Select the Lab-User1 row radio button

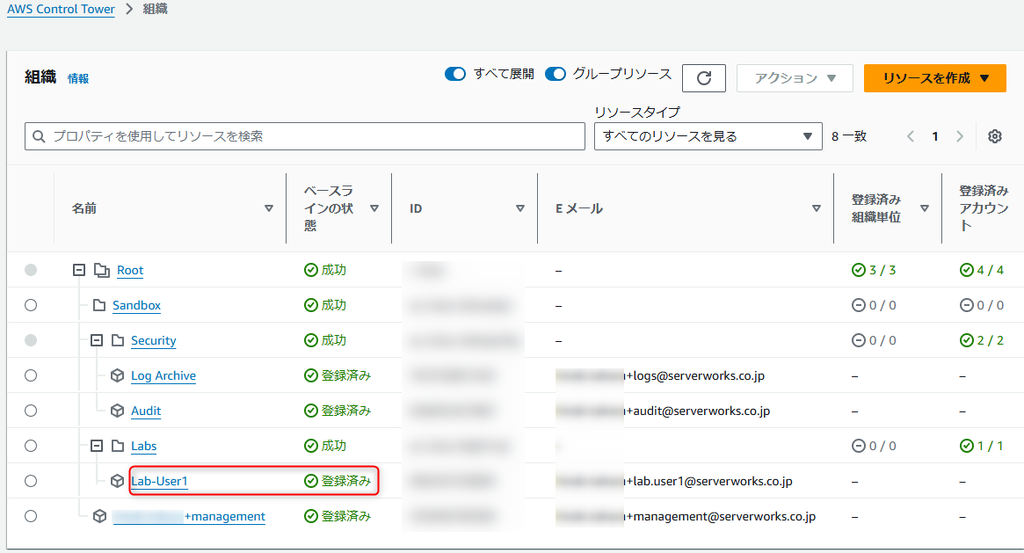(x=31, y=481)
